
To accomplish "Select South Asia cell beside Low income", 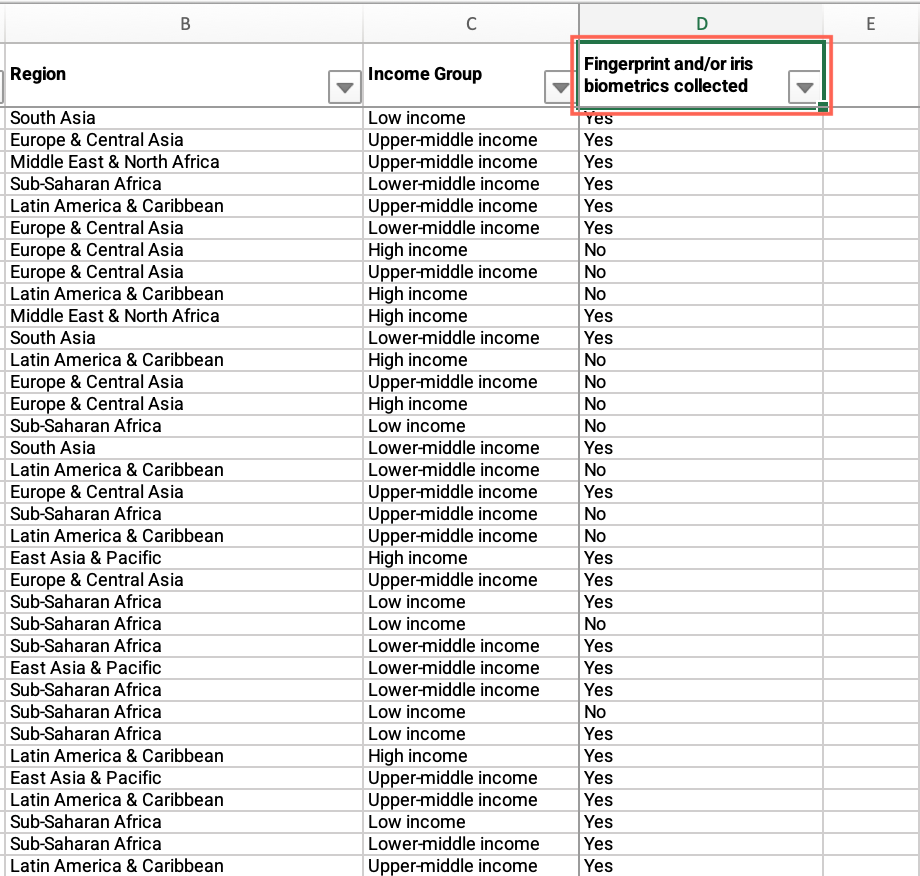I will pyautogui.click(x=184, y=118).
